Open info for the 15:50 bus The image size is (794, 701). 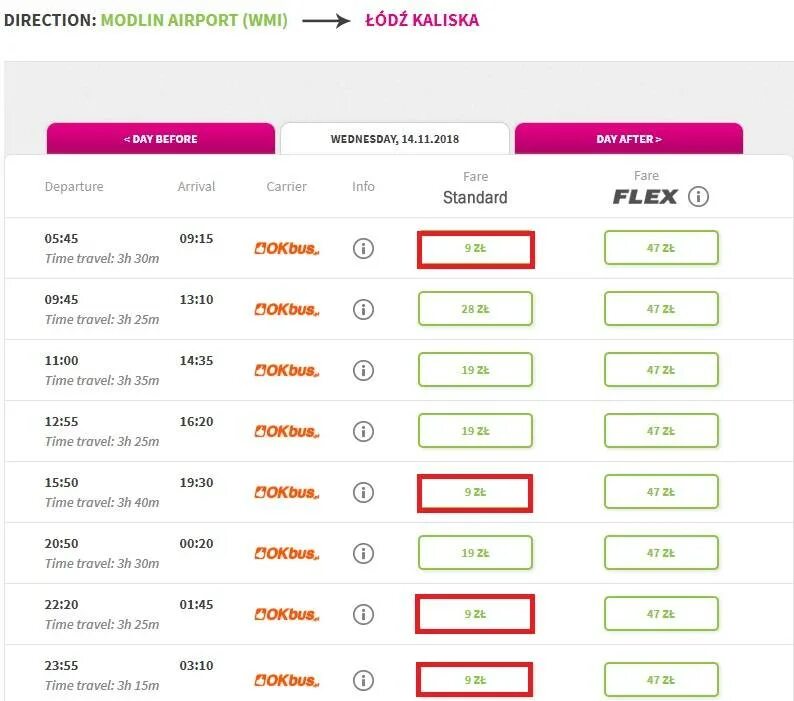point(363,492)
